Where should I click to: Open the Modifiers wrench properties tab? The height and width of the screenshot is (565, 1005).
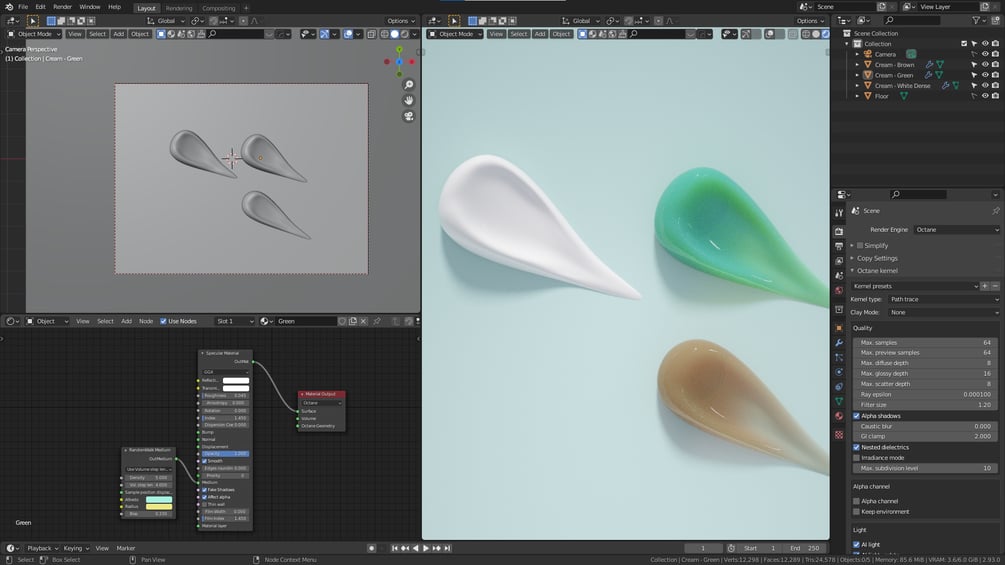click(x=839, y=343)
